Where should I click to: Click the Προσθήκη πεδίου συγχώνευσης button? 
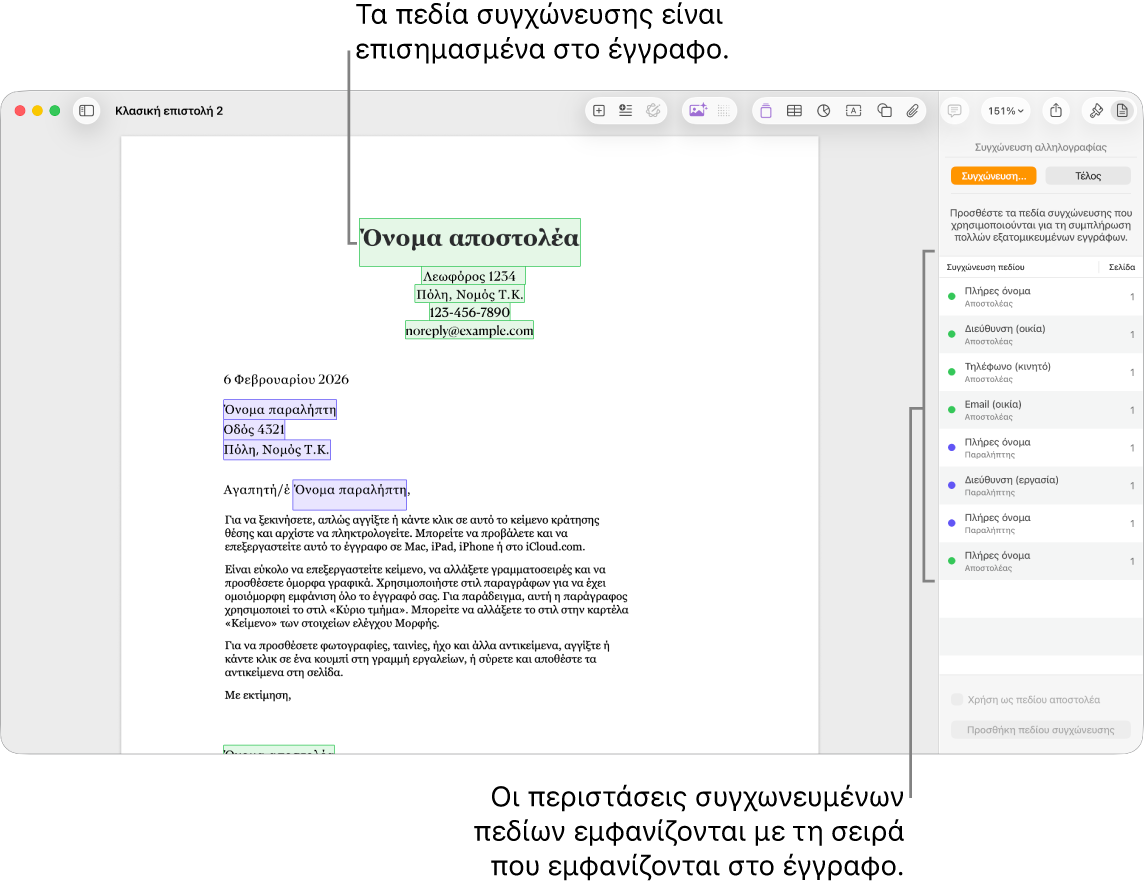click(1040, 730)
